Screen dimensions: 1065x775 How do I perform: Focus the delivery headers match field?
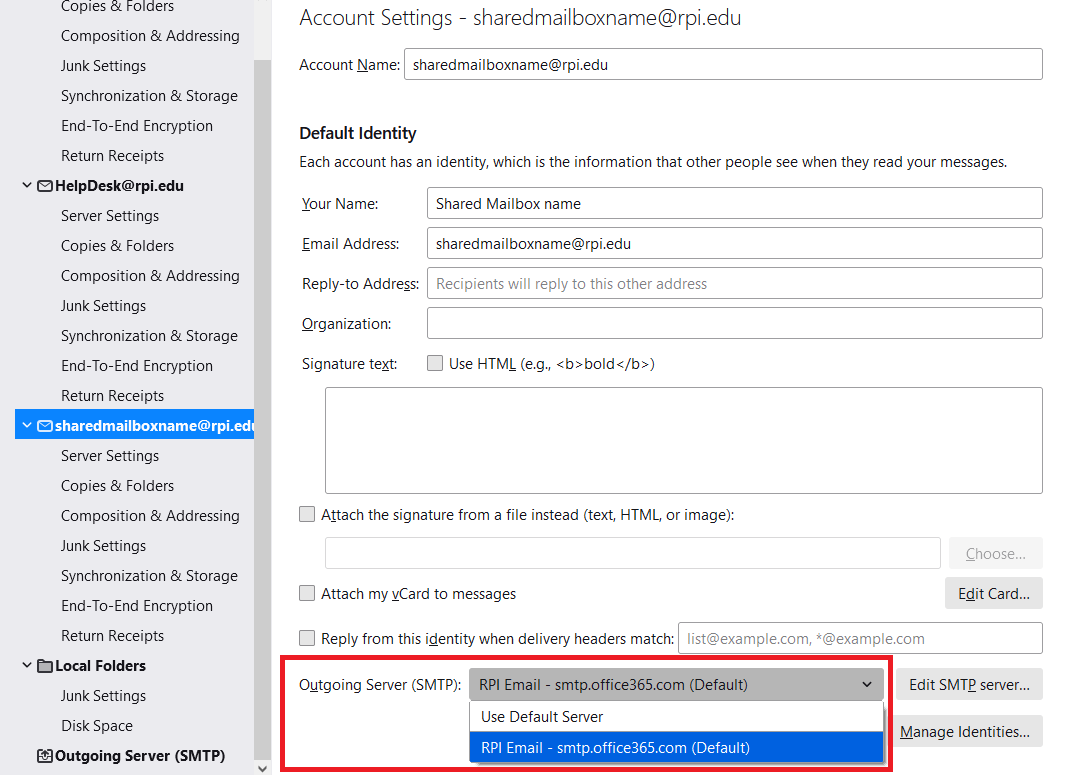pyautogui.click(x=861, y=638)
